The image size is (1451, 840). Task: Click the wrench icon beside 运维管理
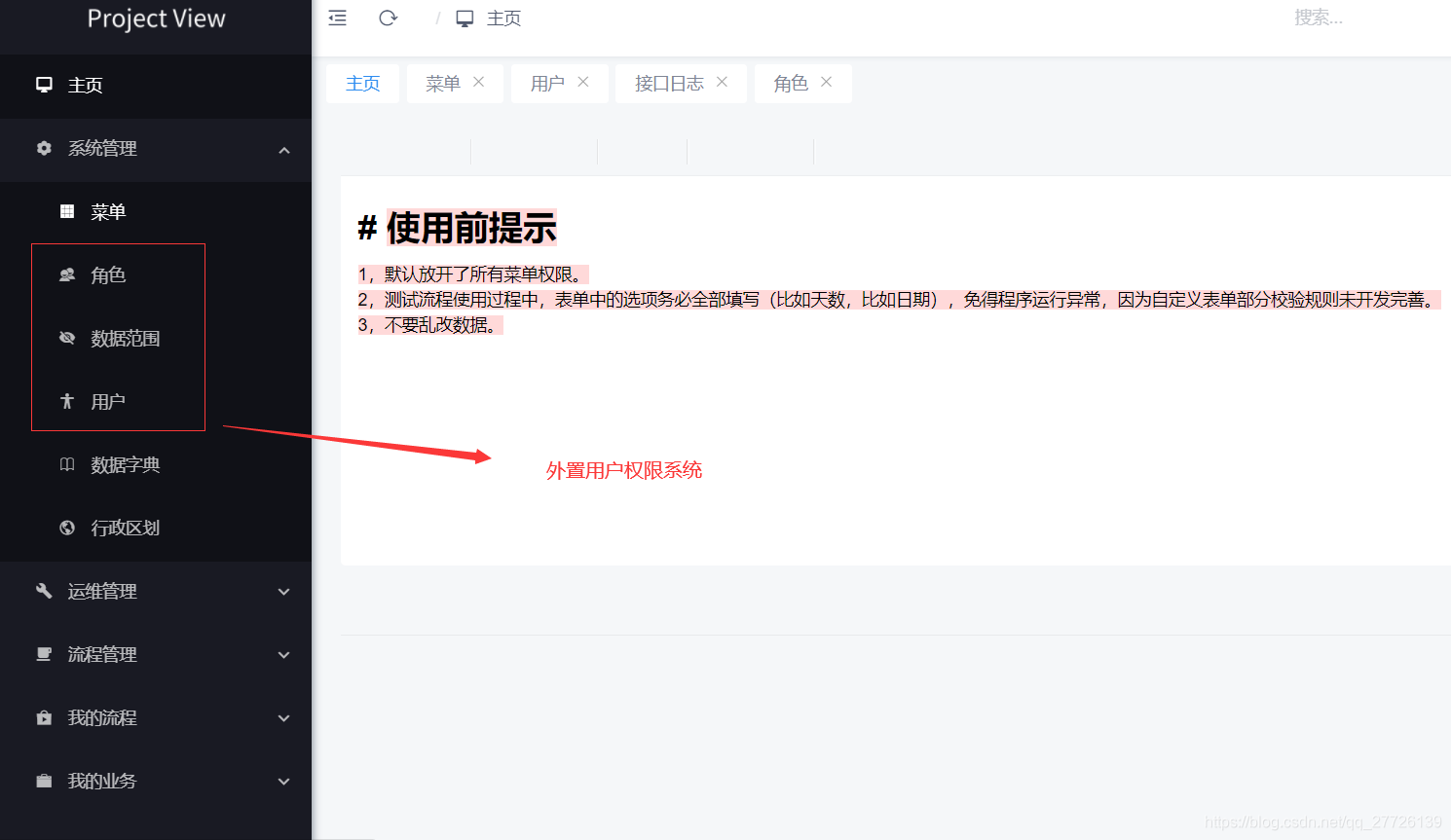pos(44,591)
